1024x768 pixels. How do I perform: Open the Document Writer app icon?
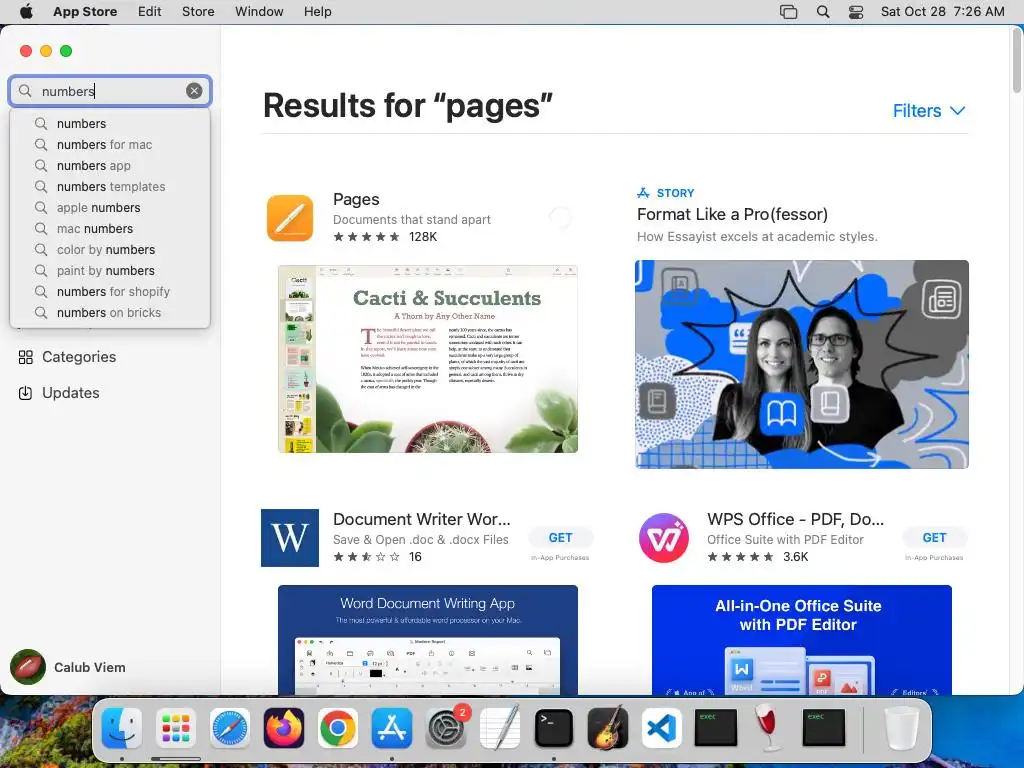coord(290,538)
